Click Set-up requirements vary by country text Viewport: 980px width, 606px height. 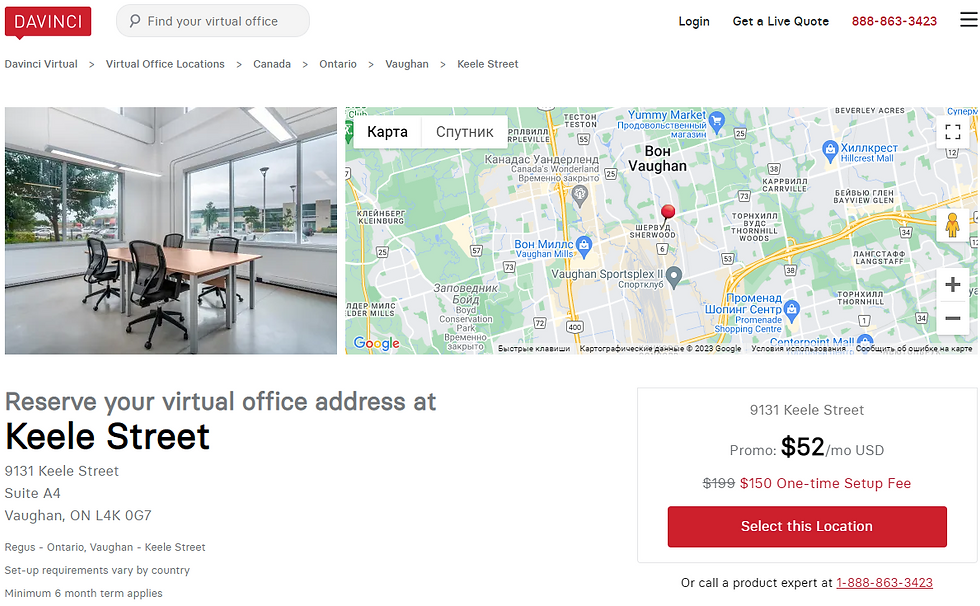(97, 570)
